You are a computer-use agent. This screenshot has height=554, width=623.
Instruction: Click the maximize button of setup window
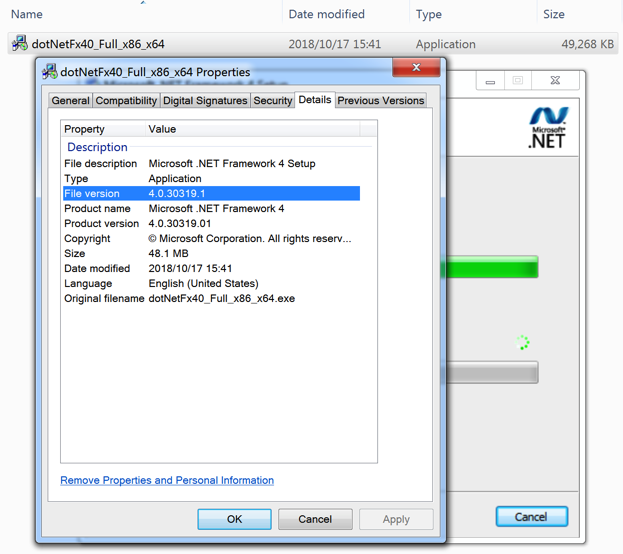518,81
